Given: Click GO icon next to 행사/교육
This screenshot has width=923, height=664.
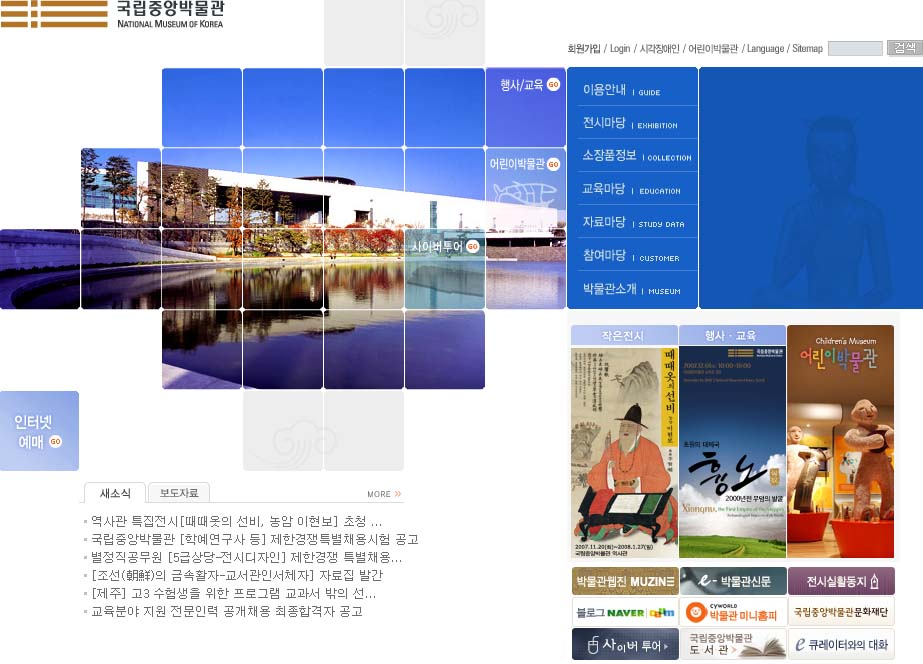Looking at the screenshot, I should [x=553, y=85].
